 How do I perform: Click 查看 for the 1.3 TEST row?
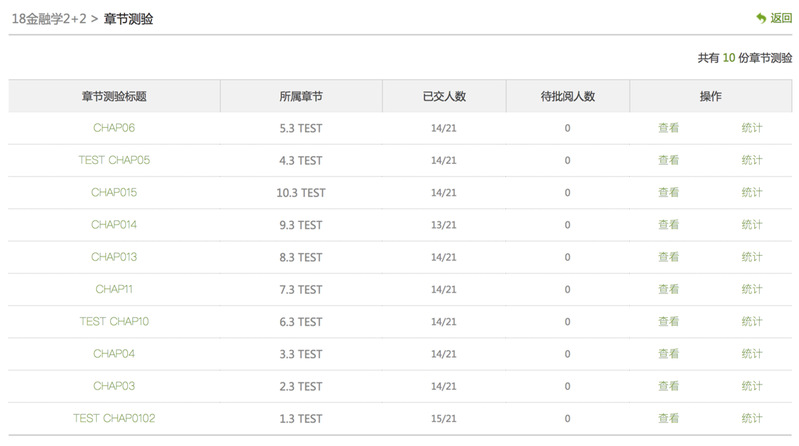[669, 418]
